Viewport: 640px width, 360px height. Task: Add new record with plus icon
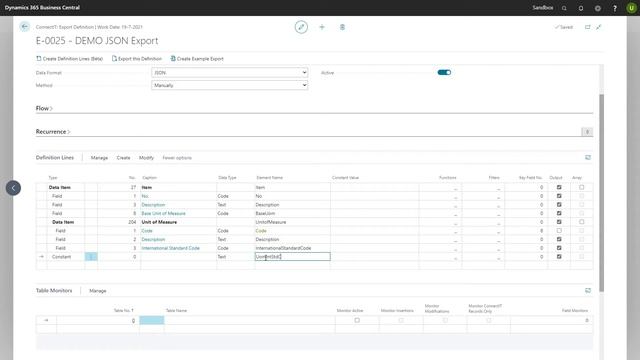[322, 27]
